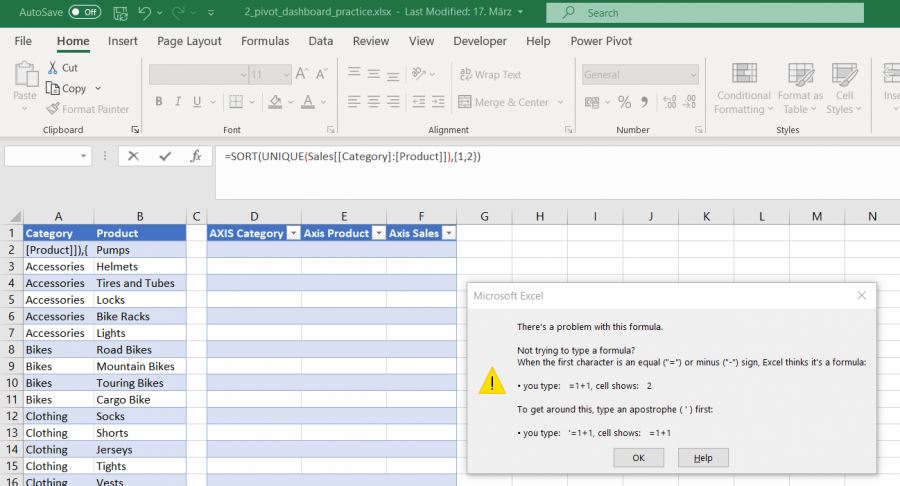Click the Fill Color bucket swatch
Viewport: 900px width, 486px height.
[276, 102]
